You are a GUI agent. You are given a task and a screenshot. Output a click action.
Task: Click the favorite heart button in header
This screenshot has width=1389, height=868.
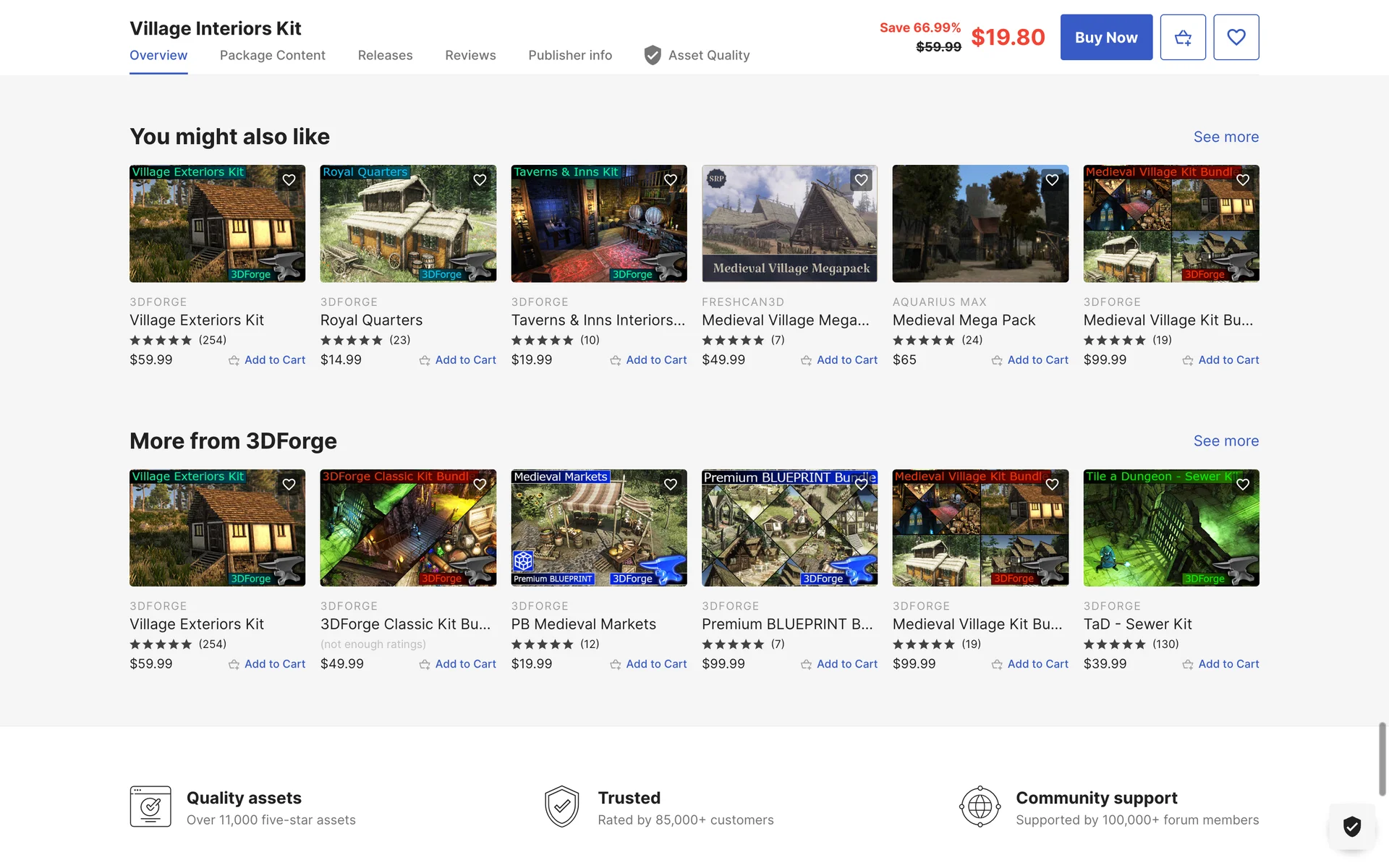pyautogui.click(x=1236, y=38)
